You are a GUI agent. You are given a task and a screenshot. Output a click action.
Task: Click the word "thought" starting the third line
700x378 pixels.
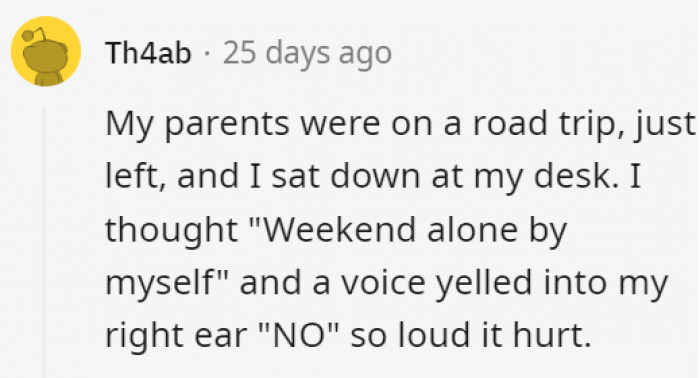pyautogui.click(x=171, y=231)
